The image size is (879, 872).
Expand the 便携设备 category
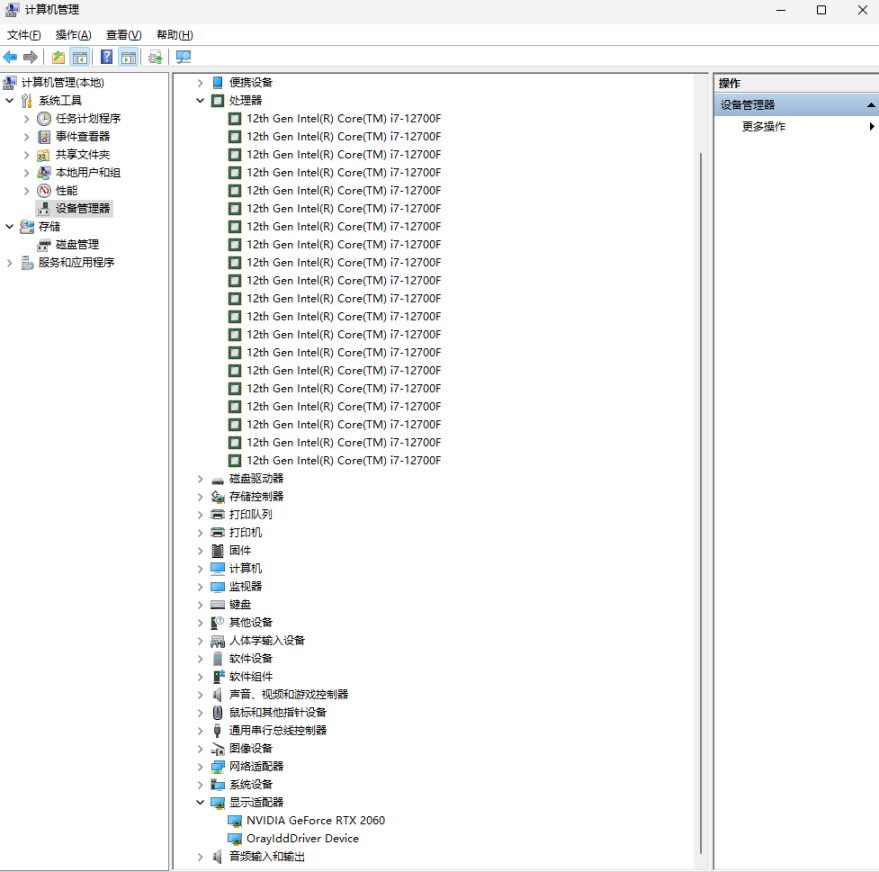pyautogui.click(x=200, y=82)
